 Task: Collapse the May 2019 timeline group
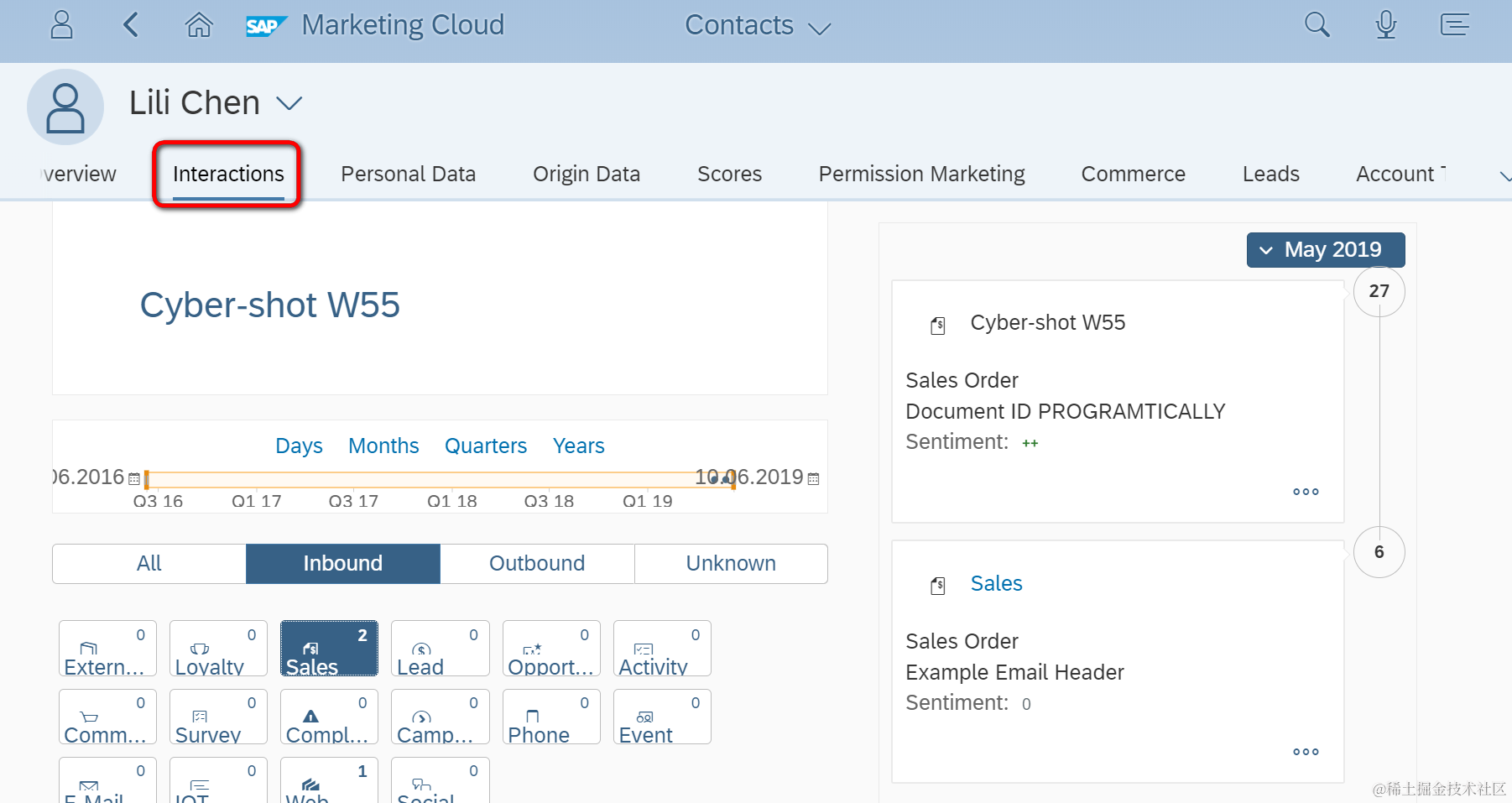[x=1326, y=250]
